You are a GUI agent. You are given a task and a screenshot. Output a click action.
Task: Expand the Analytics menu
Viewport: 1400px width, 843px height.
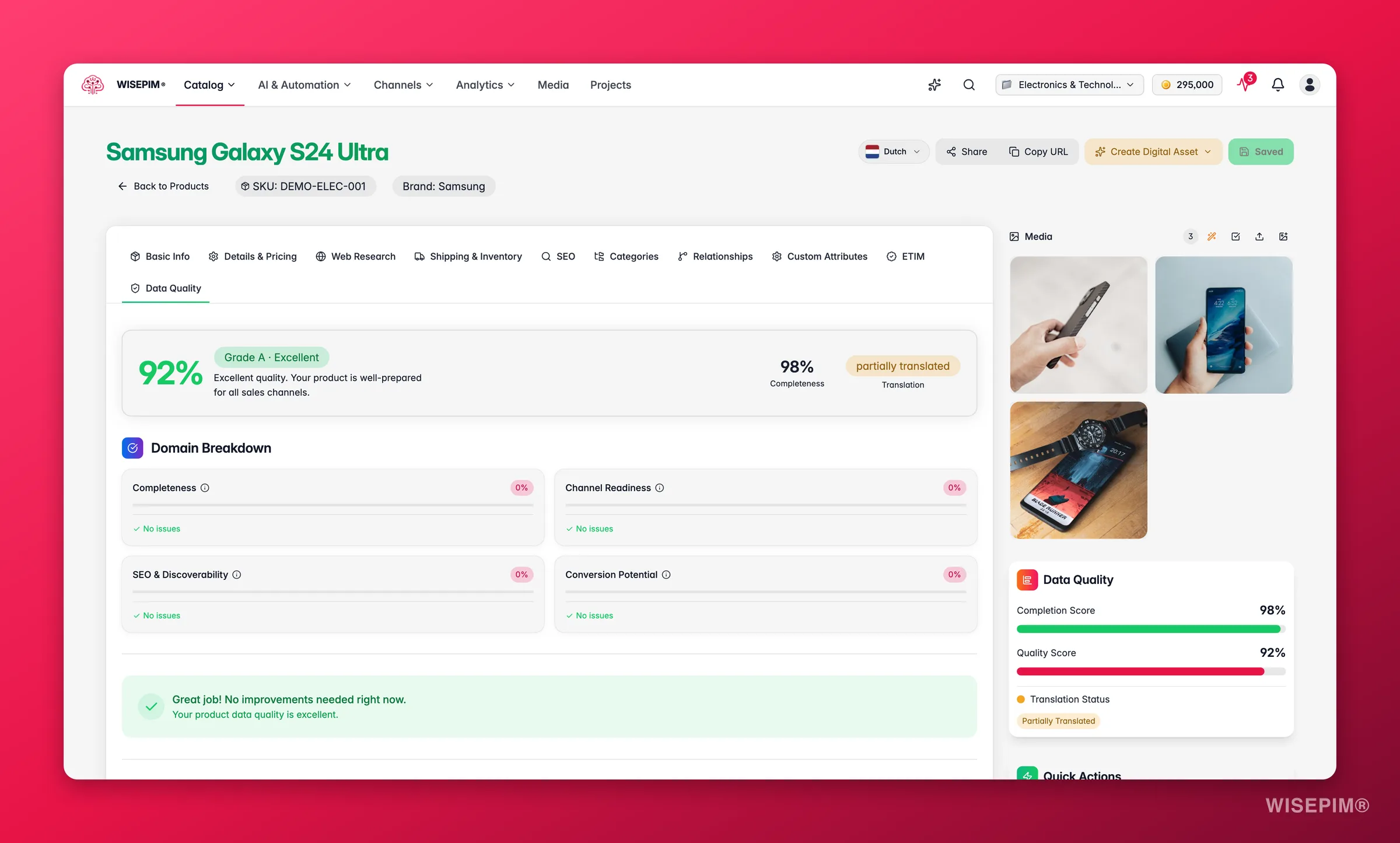[x=485, y=85]
